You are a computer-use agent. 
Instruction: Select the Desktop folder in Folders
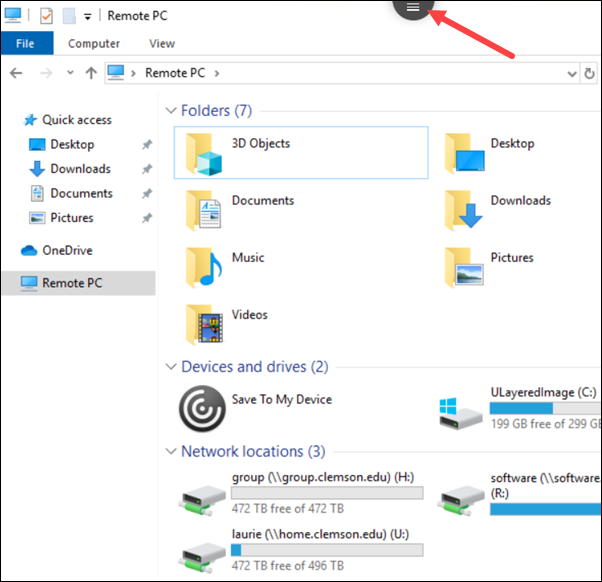(x=490, y=153)
